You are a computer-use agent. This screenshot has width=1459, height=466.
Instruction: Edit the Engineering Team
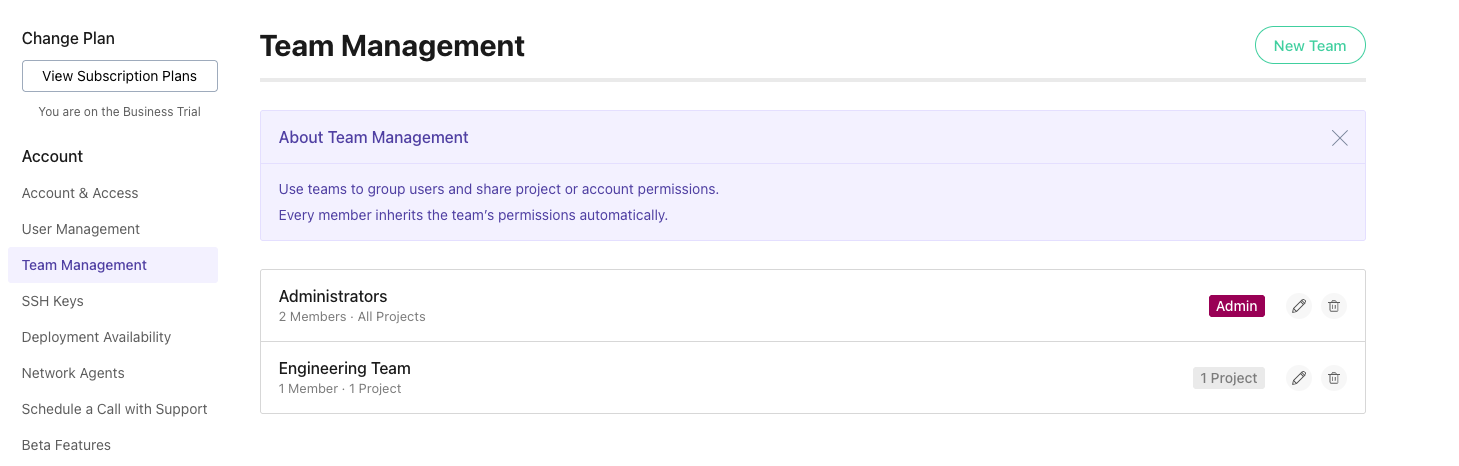[x=1299, y=378]
